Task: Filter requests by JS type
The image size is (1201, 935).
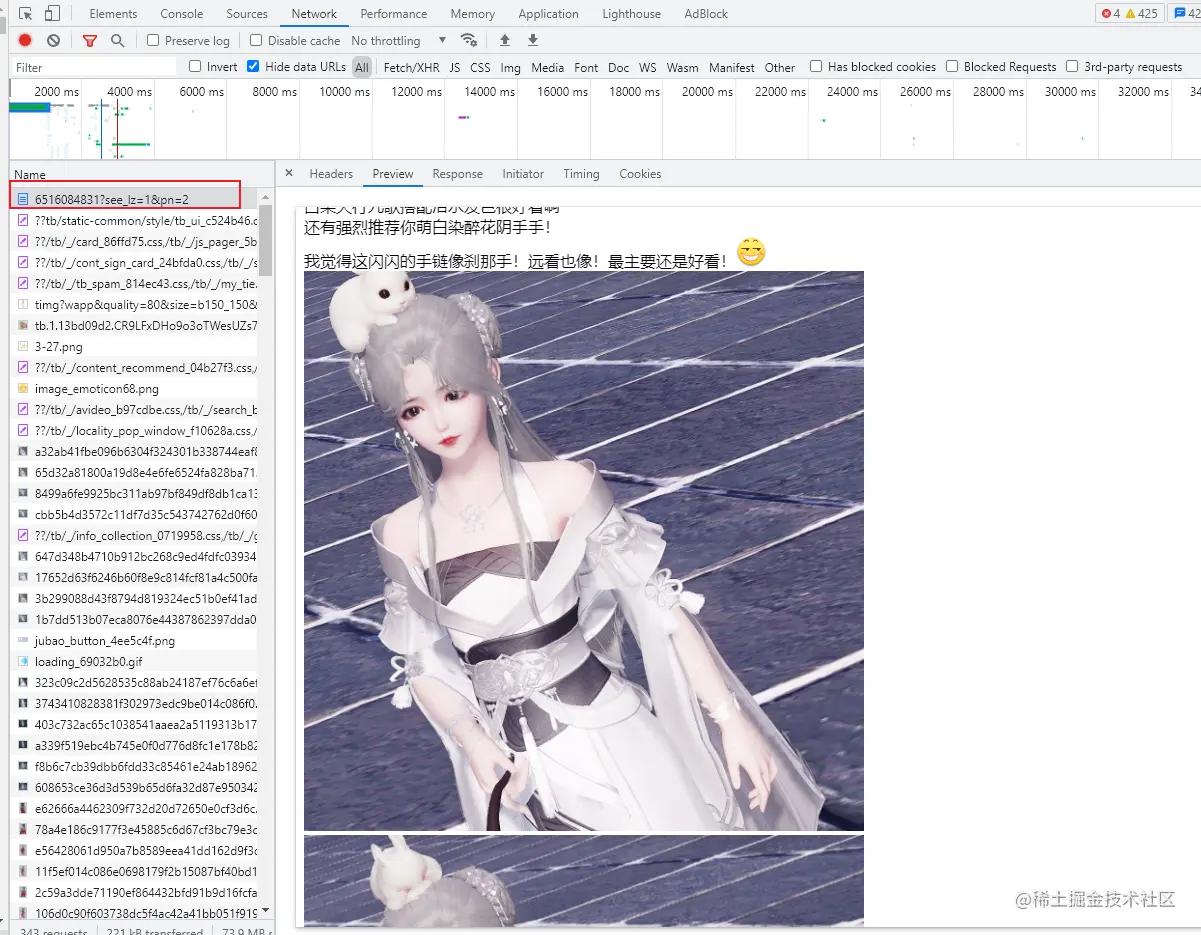Action: pos(455,67)
